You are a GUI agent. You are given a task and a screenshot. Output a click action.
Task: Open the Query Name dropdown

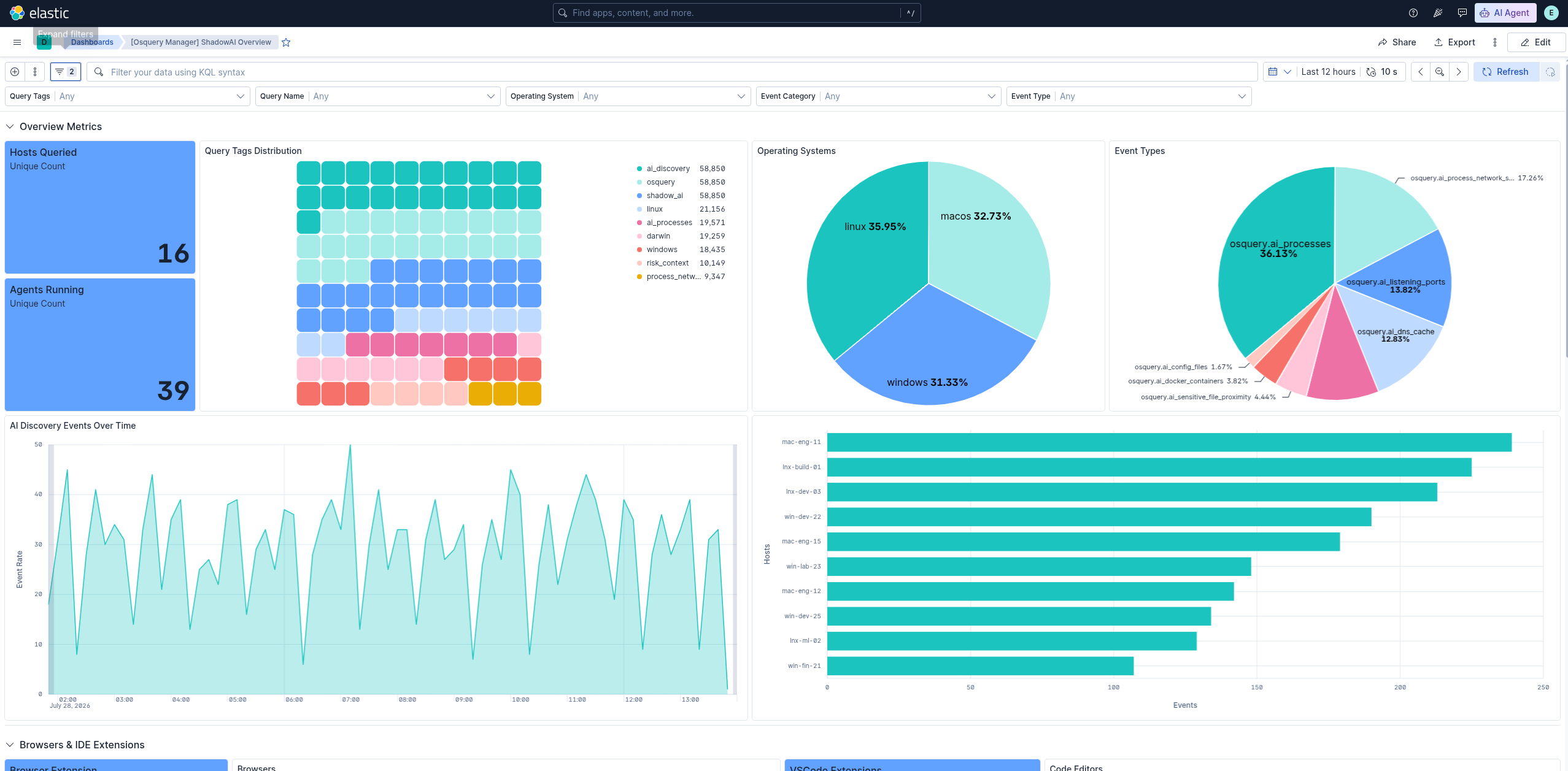click(x=377, y=96)
